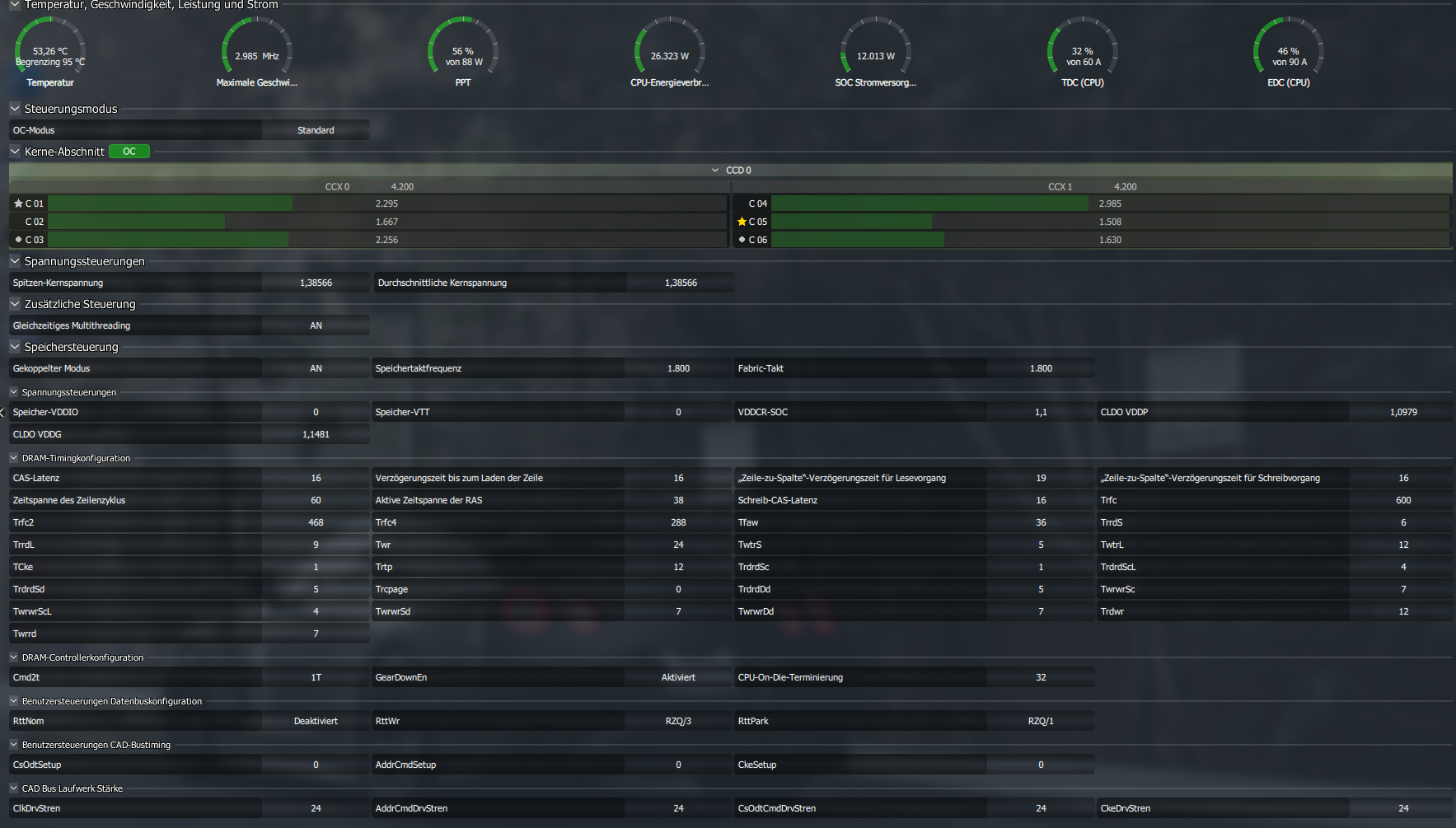Collapse the CCD 0 group chevron
Screen dimensions: 1456x828
coord(715,171)
